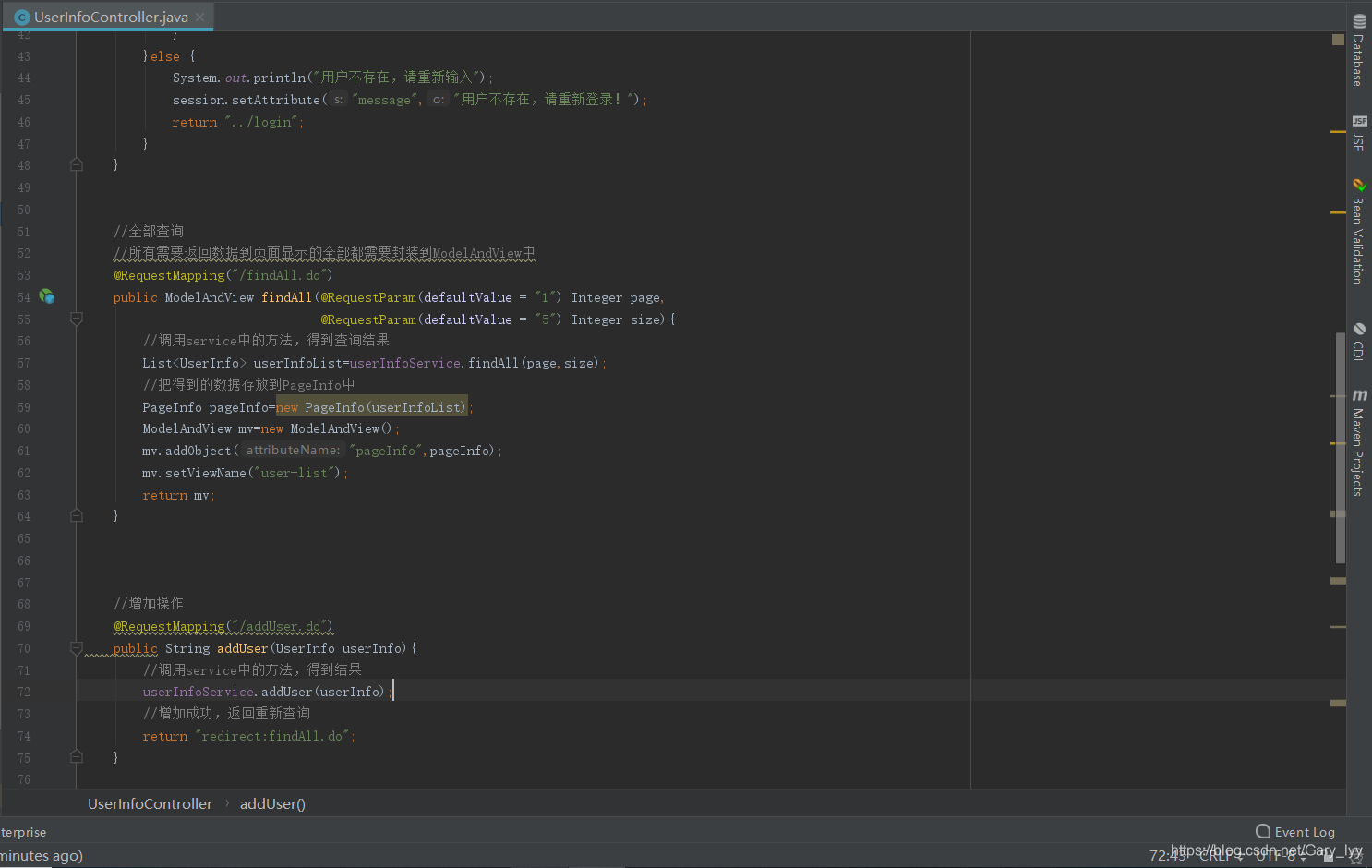
Task: Collapse the fold marker at line 64
Action: pyautogui.click(x=77, y=515)
